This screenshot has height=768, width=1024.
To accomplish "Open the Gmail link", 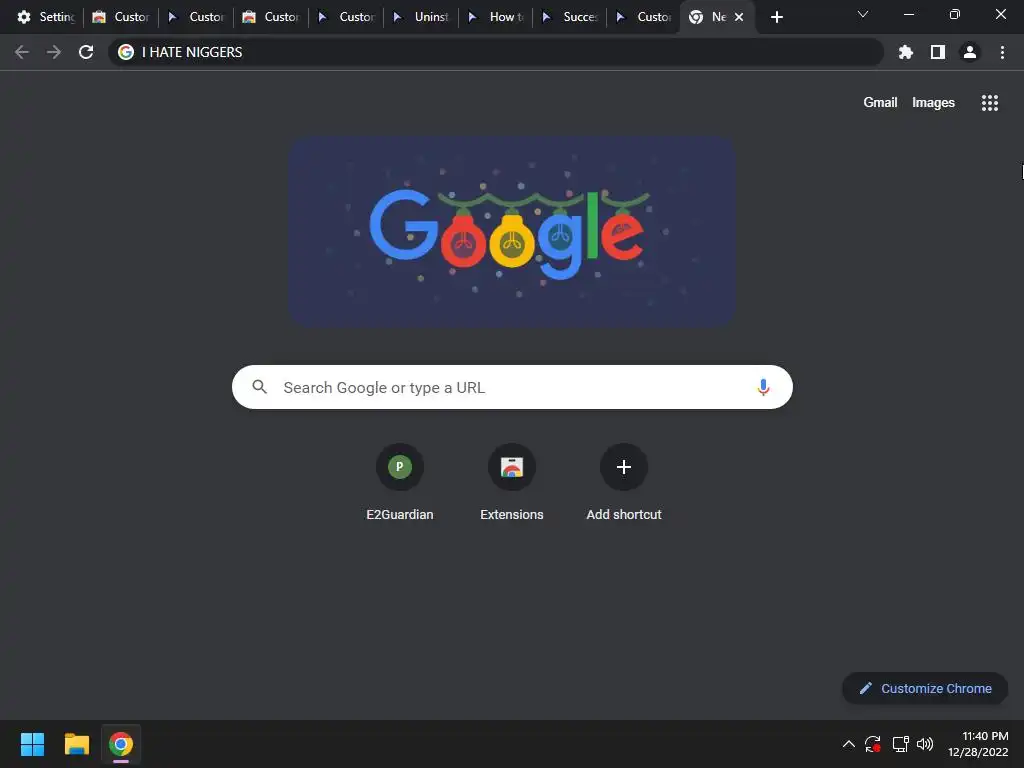I will [880, 103].
